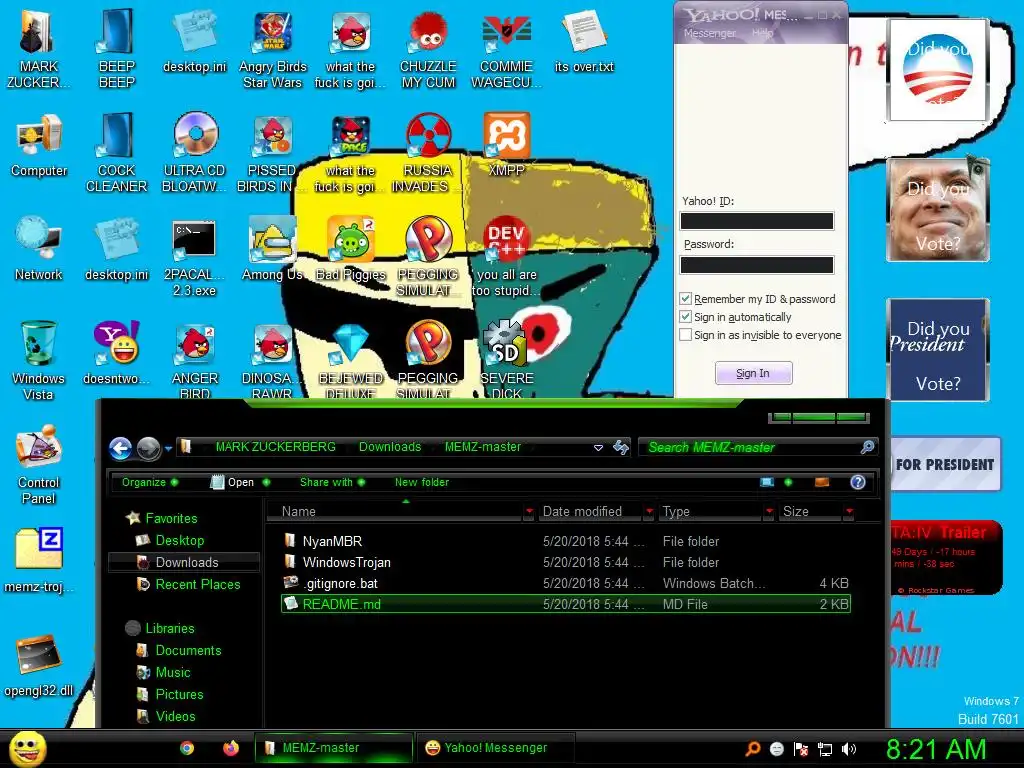Click New folder in the Explorer toolbar
Screen dimensions: 1024x768
[x=422, y=482]
